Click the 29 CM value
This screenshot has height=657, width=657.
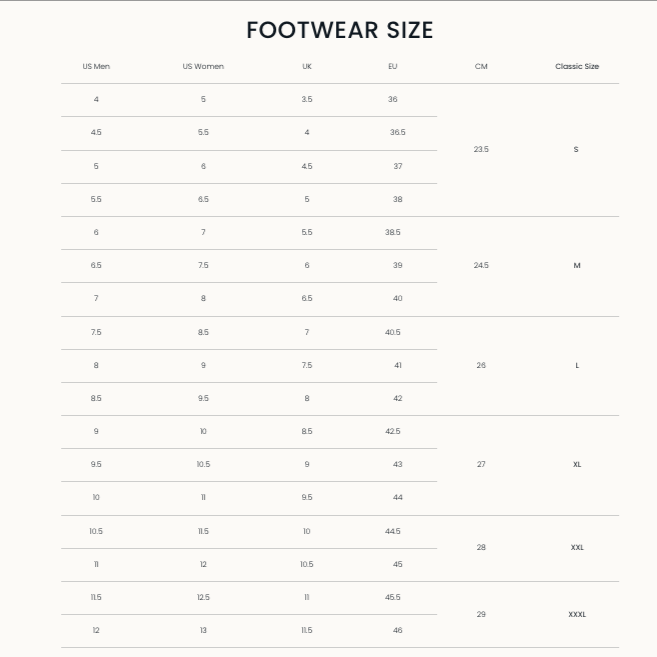click(x=481, y=613)
